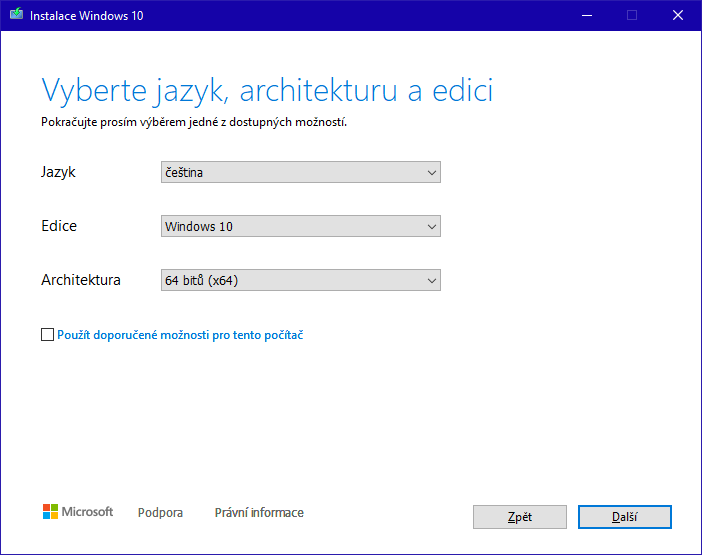Click the Microsoft logo at the bottom
Viewport: 702px width, 555px height.
tap(78, 512)
